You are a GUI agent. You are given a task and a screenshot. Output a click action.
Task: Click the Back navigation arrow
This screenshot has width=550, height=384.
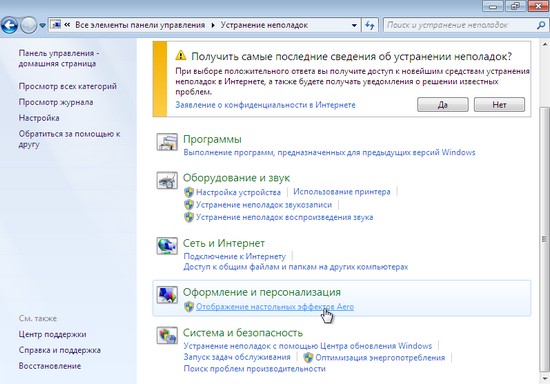9,25
